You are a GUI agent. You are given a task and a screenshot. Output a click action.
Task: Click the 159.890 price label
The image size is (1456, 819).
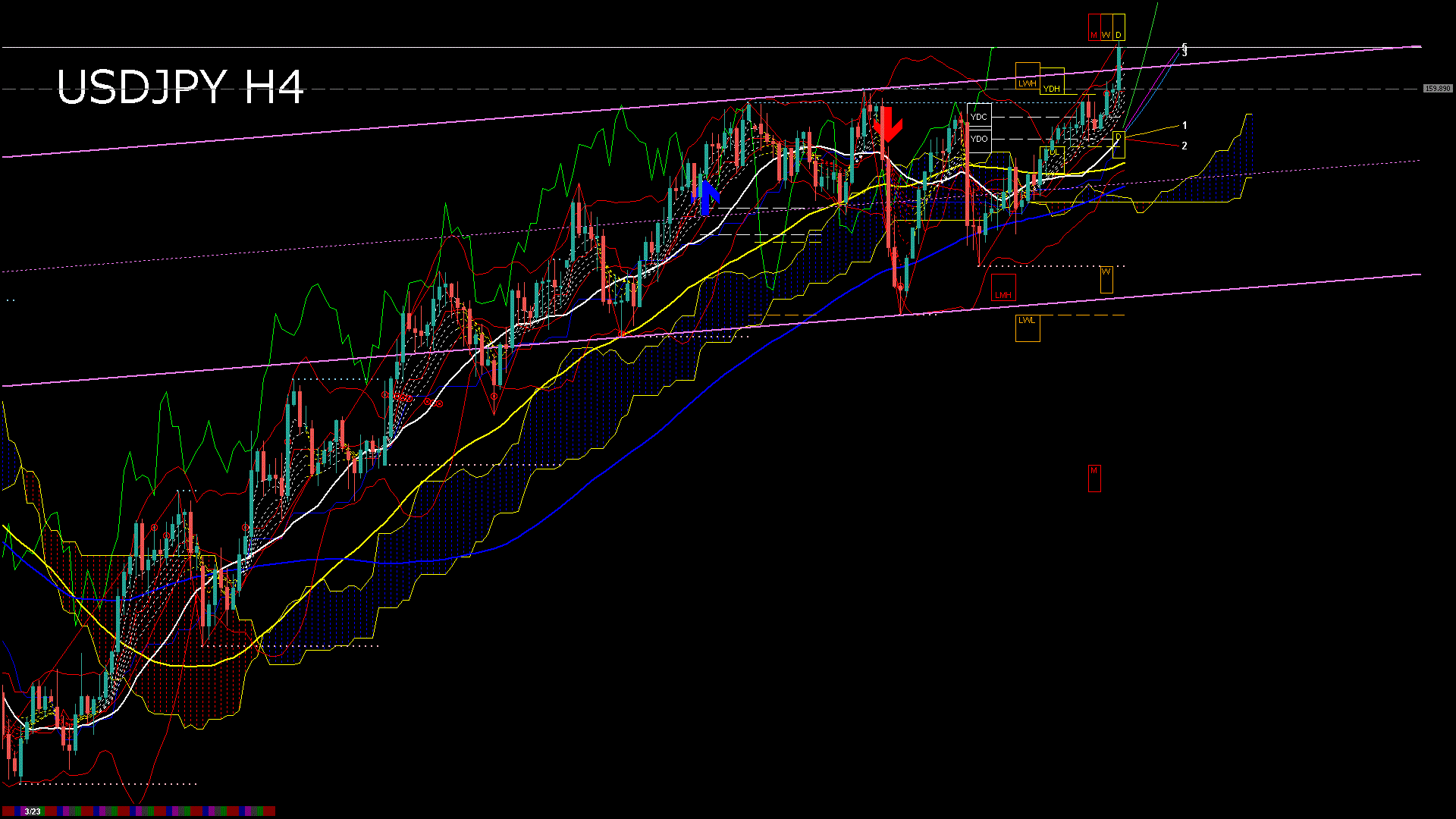(x=1437, y=89)
